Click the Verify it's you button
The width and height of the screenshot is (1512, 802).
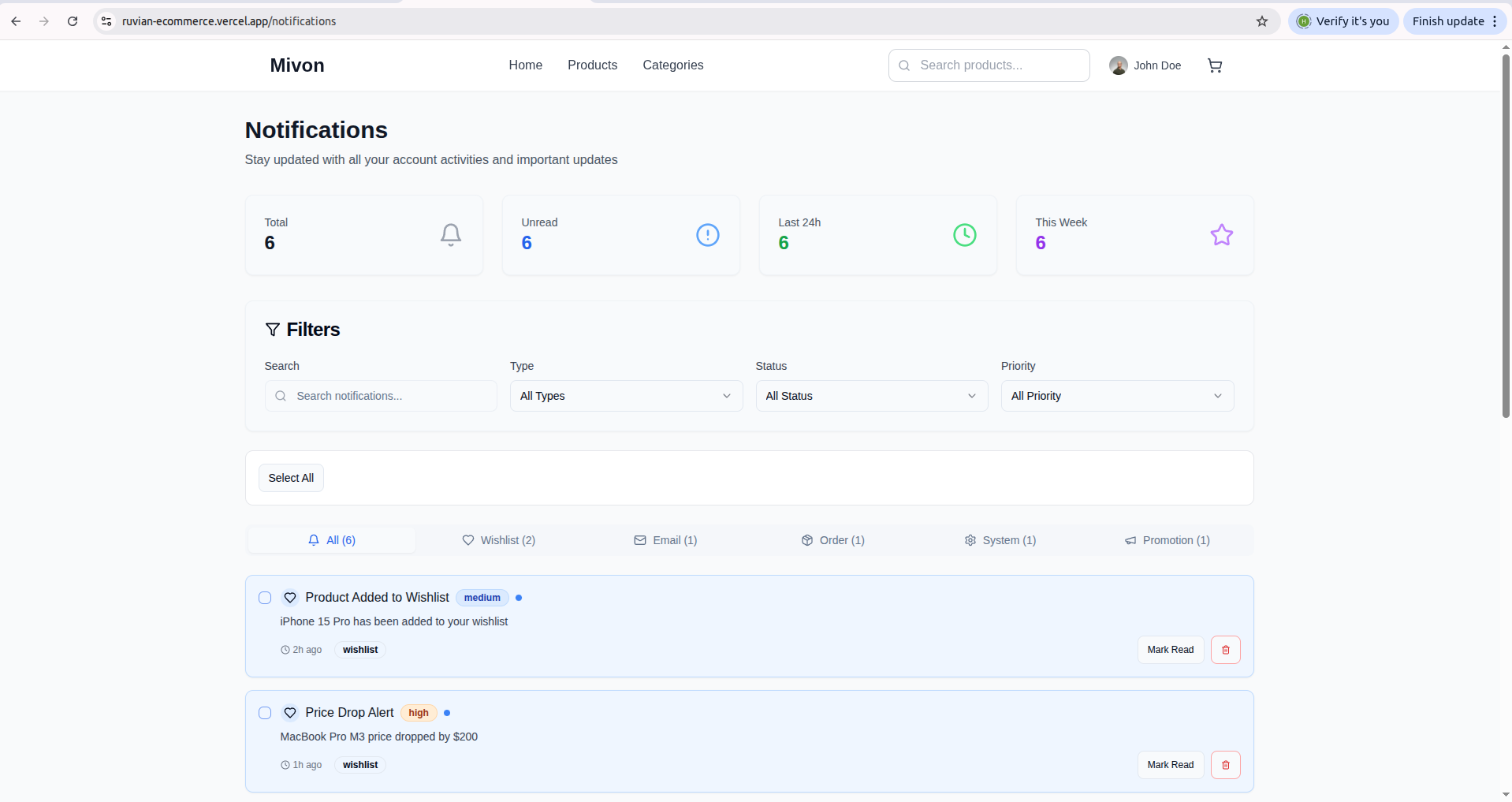pos(1343,21)
